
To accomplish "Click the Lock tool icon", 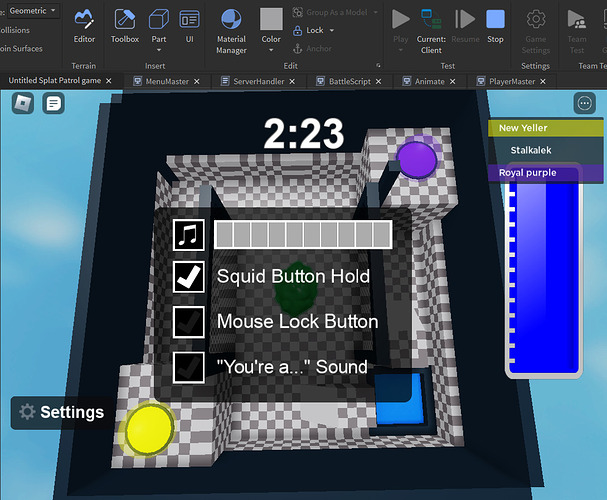I will point(297,30).
